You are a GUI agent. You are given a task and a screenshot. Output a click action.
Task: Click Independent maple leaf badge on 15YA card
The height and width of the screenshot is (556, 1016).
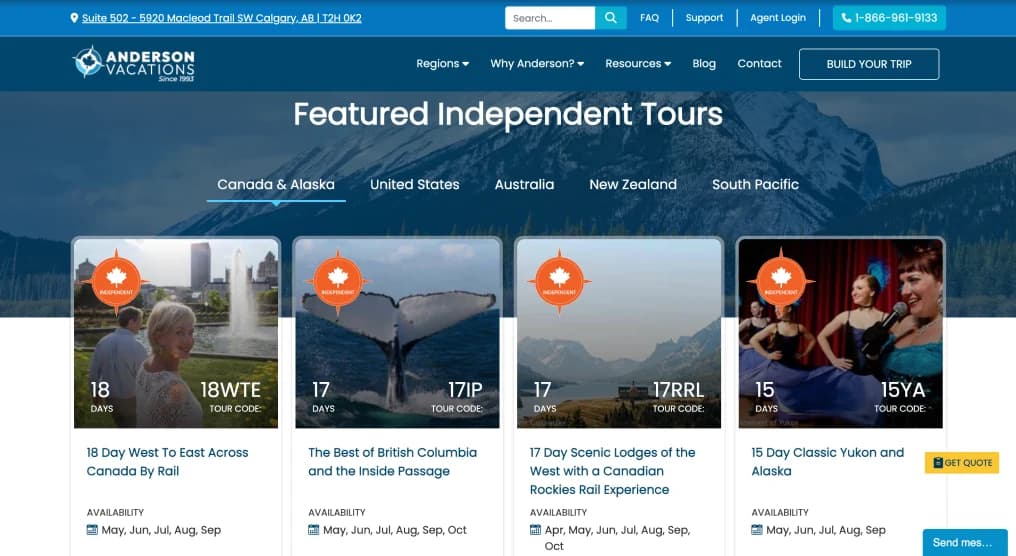coord(781,281)
